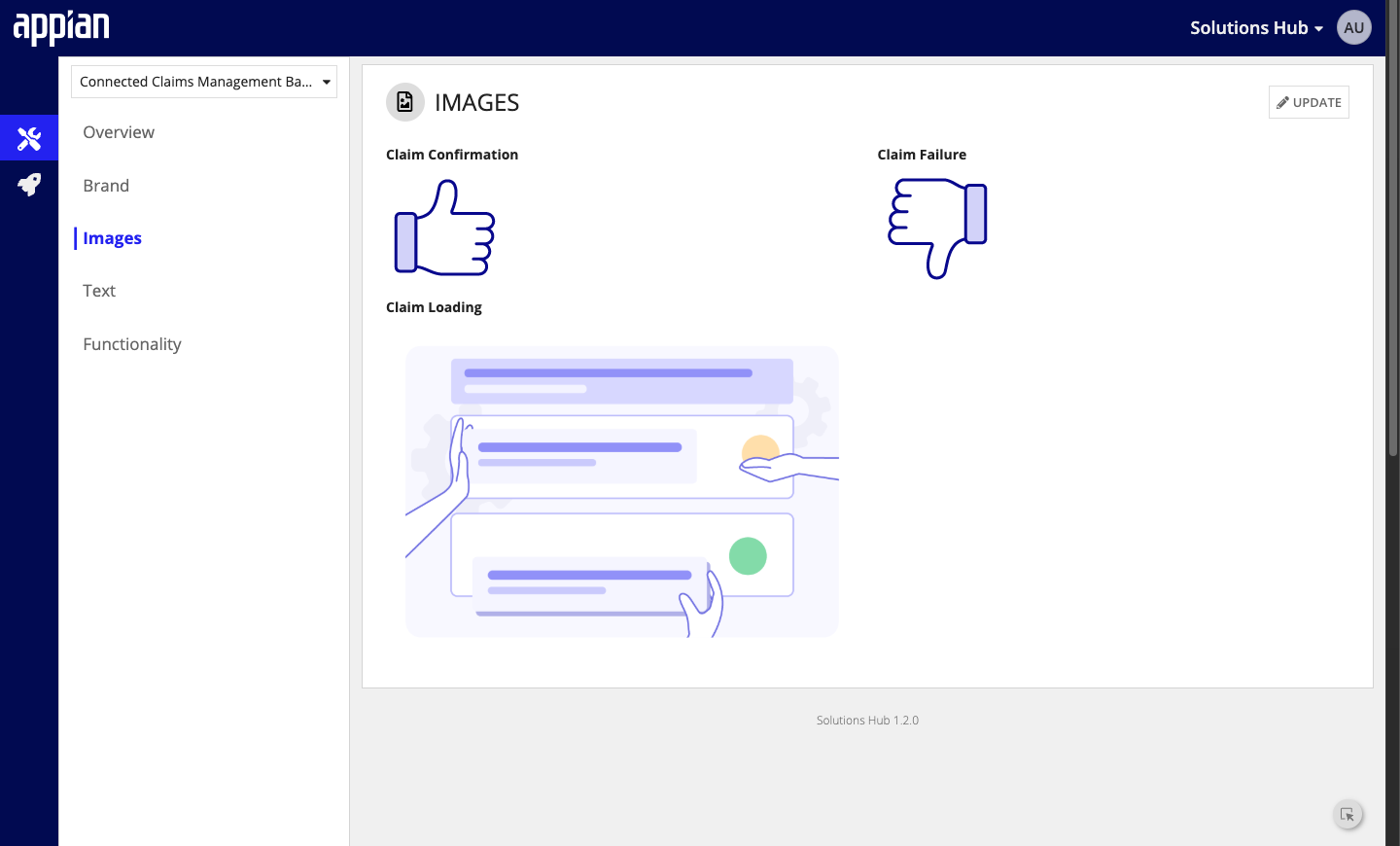Click the Claim Failure thumbs-down image
This screenshot has width=1400, height=846.
click(937, 229)
